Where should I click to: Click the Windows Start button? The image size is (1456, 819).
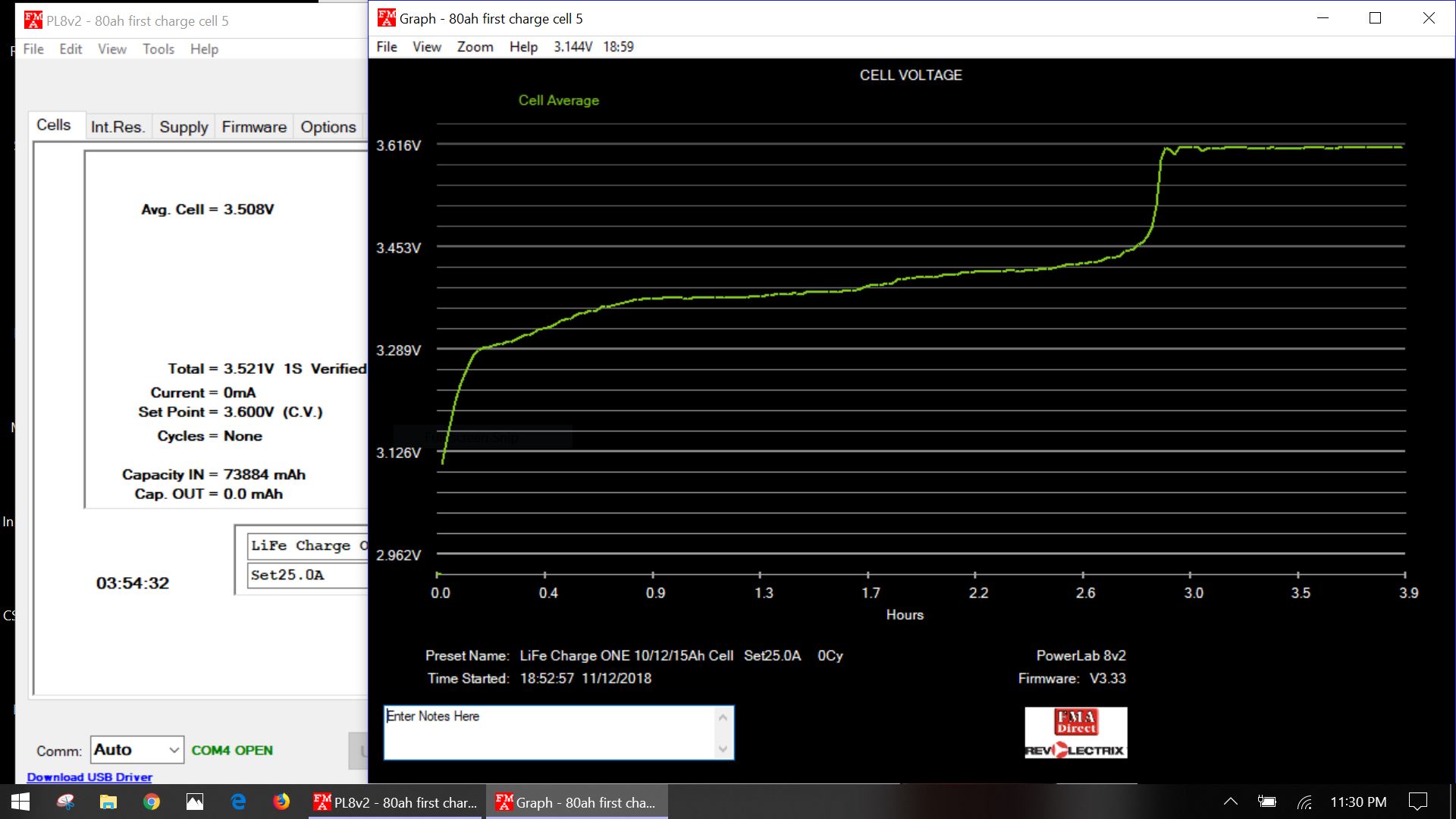tap(20, 802)
